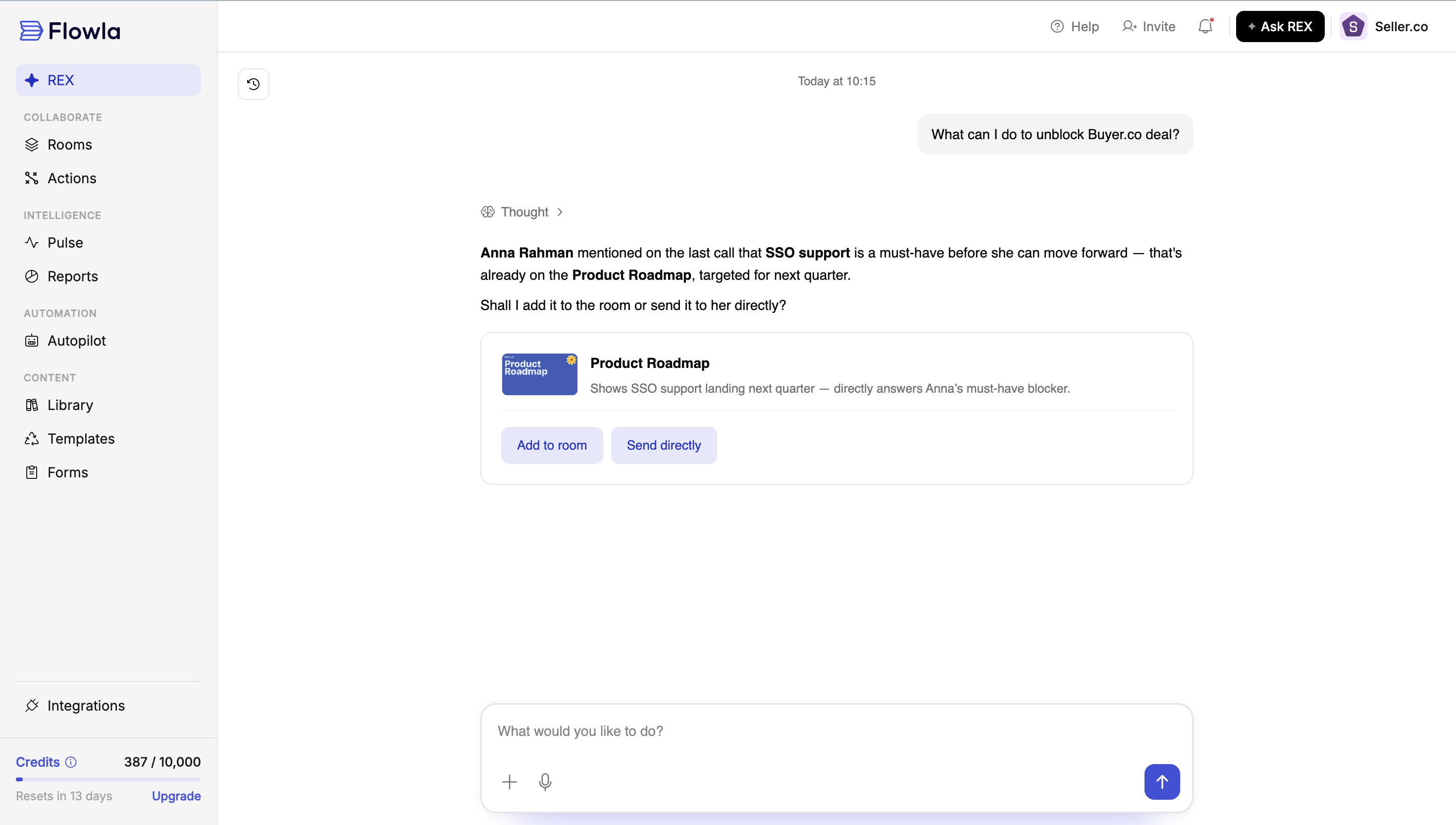Click the Flowla logo
Viewport: 1456px width, 825px height.
point(70,31)
